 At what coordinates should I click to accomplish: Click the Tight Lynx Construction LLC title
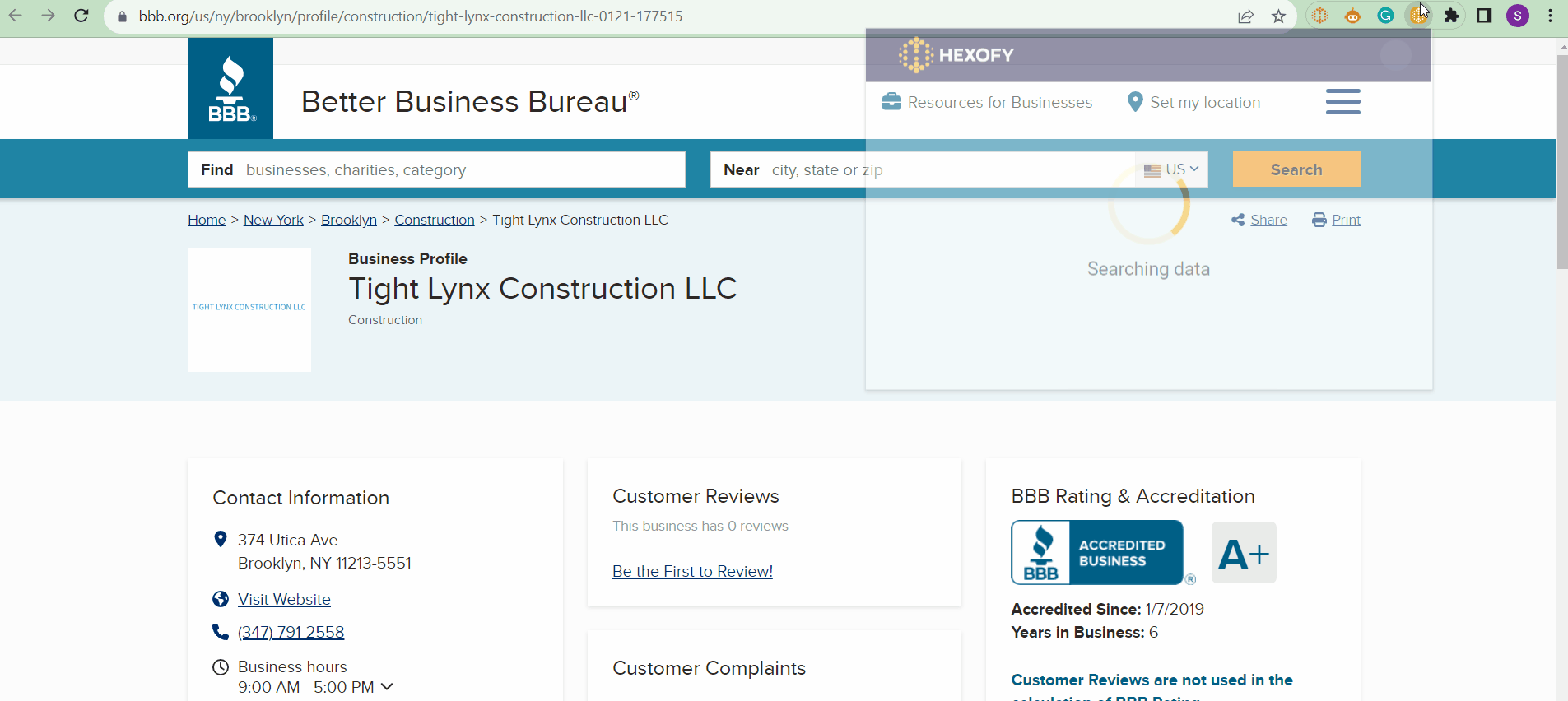pos(542,289)
